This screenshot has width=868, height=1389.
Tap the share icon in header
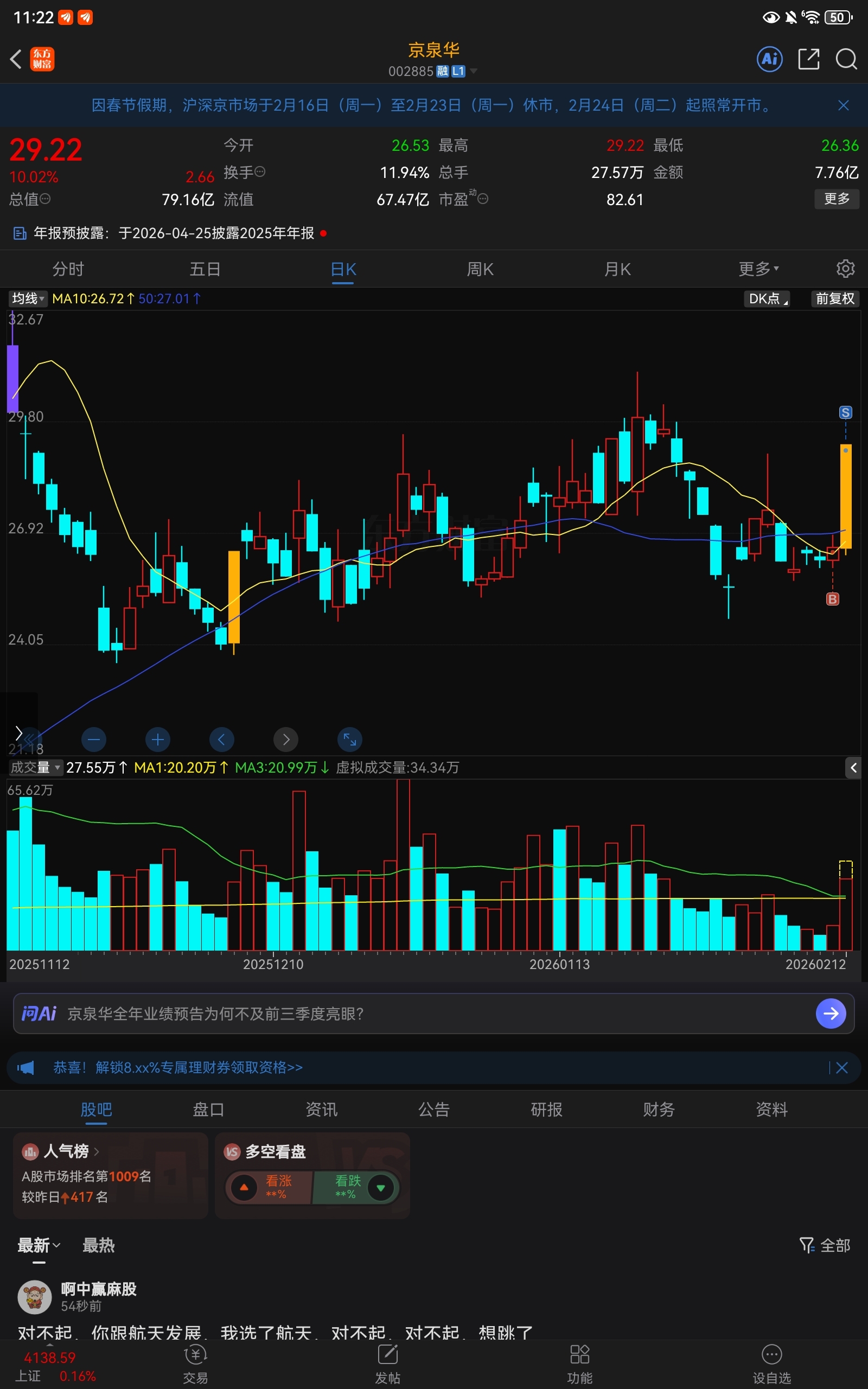pyautogui.click(x=809, y=59)
